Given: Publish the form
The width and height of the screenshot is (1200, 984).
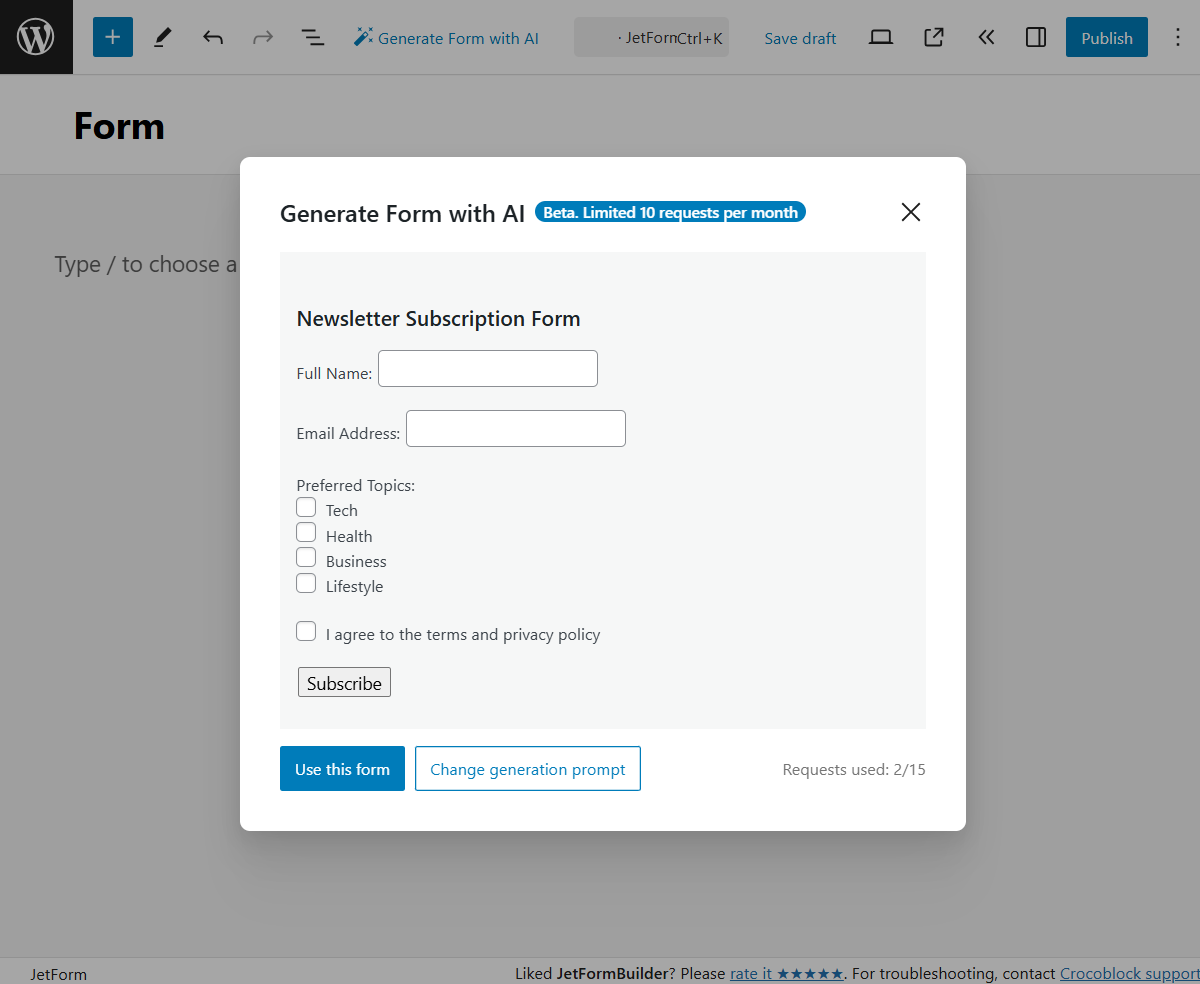Looking at the screenshot, I should coord(1106,37).
